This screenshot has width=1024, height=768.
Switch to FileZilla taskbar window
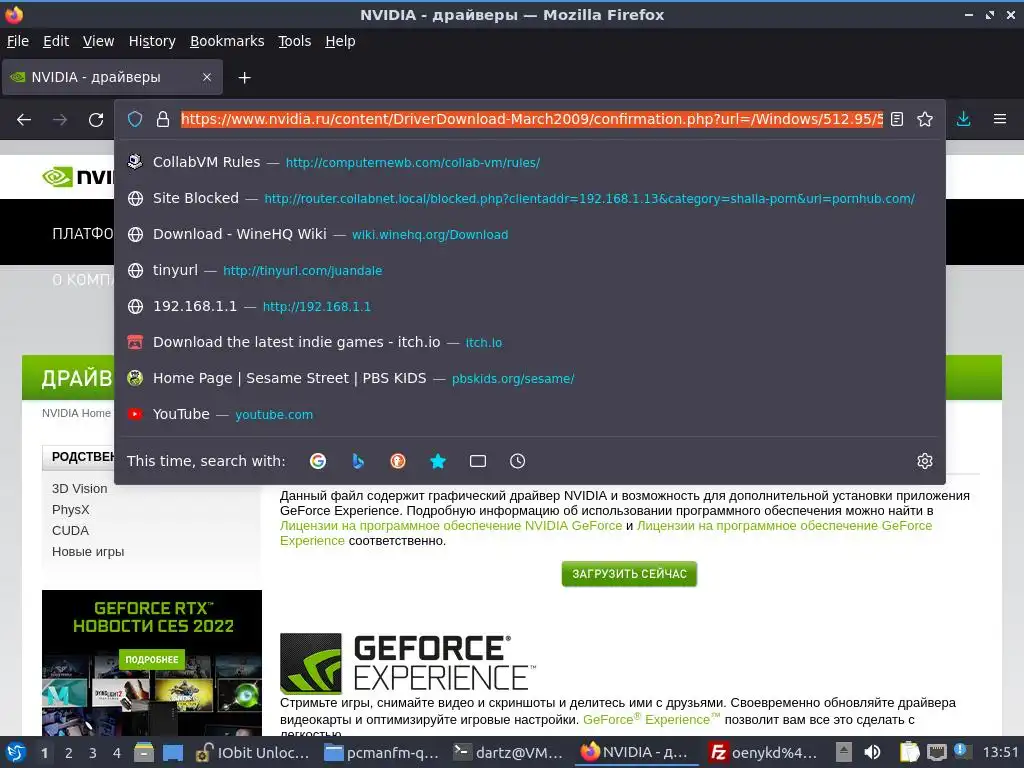(x=764, y=753)
